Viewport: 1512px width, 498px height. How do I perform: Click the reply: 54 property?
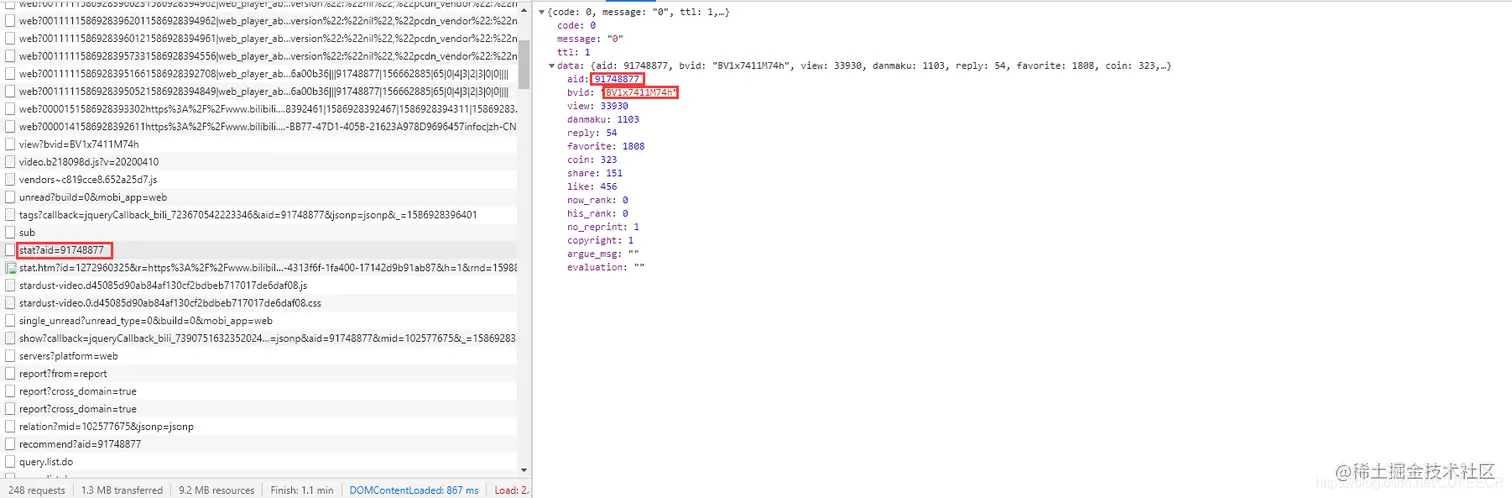click(592, 133)
